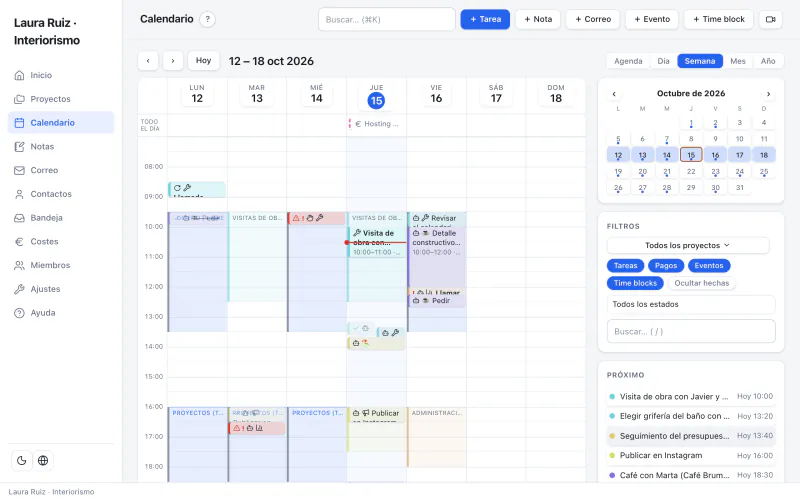This screenshot has height=500, width=800.
Task: Open Publicar task on Thursday afternoon
Action: tap(377, 415)
